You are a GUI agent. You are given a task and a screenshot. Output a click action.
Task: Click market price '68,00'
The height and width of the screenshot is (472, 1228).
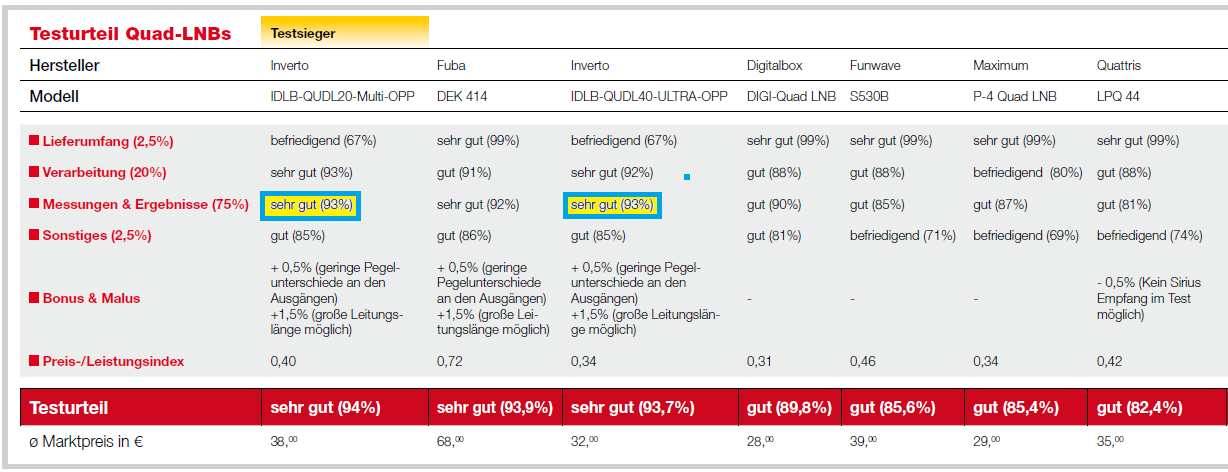click(452, 441)
